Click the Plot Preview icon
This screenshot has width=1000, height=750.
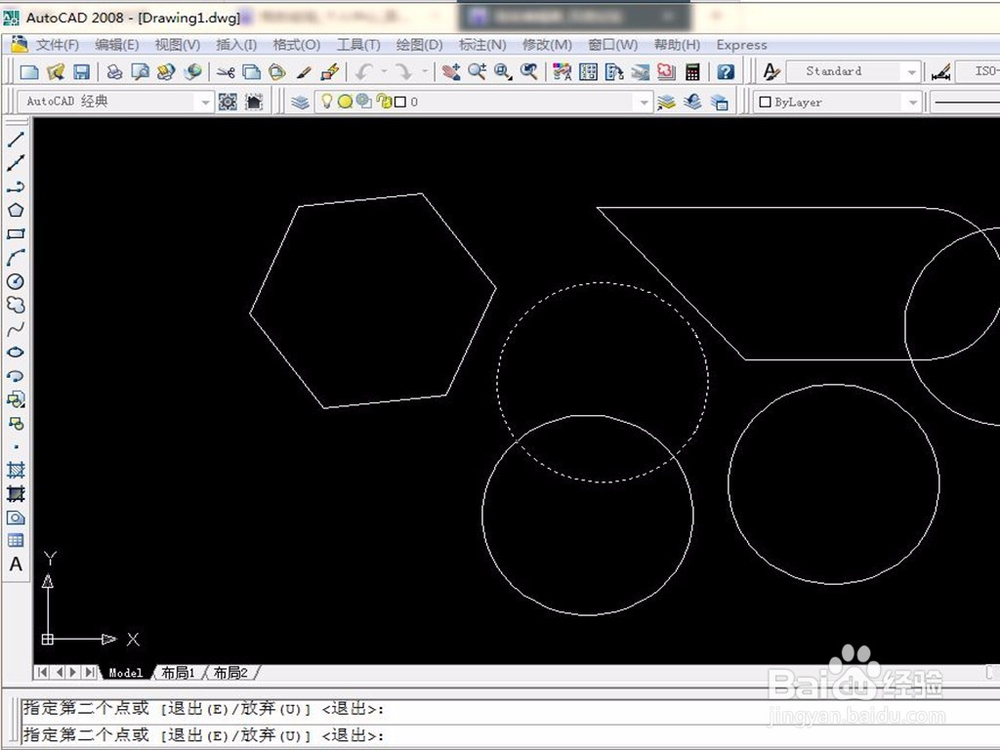(140, 71)
